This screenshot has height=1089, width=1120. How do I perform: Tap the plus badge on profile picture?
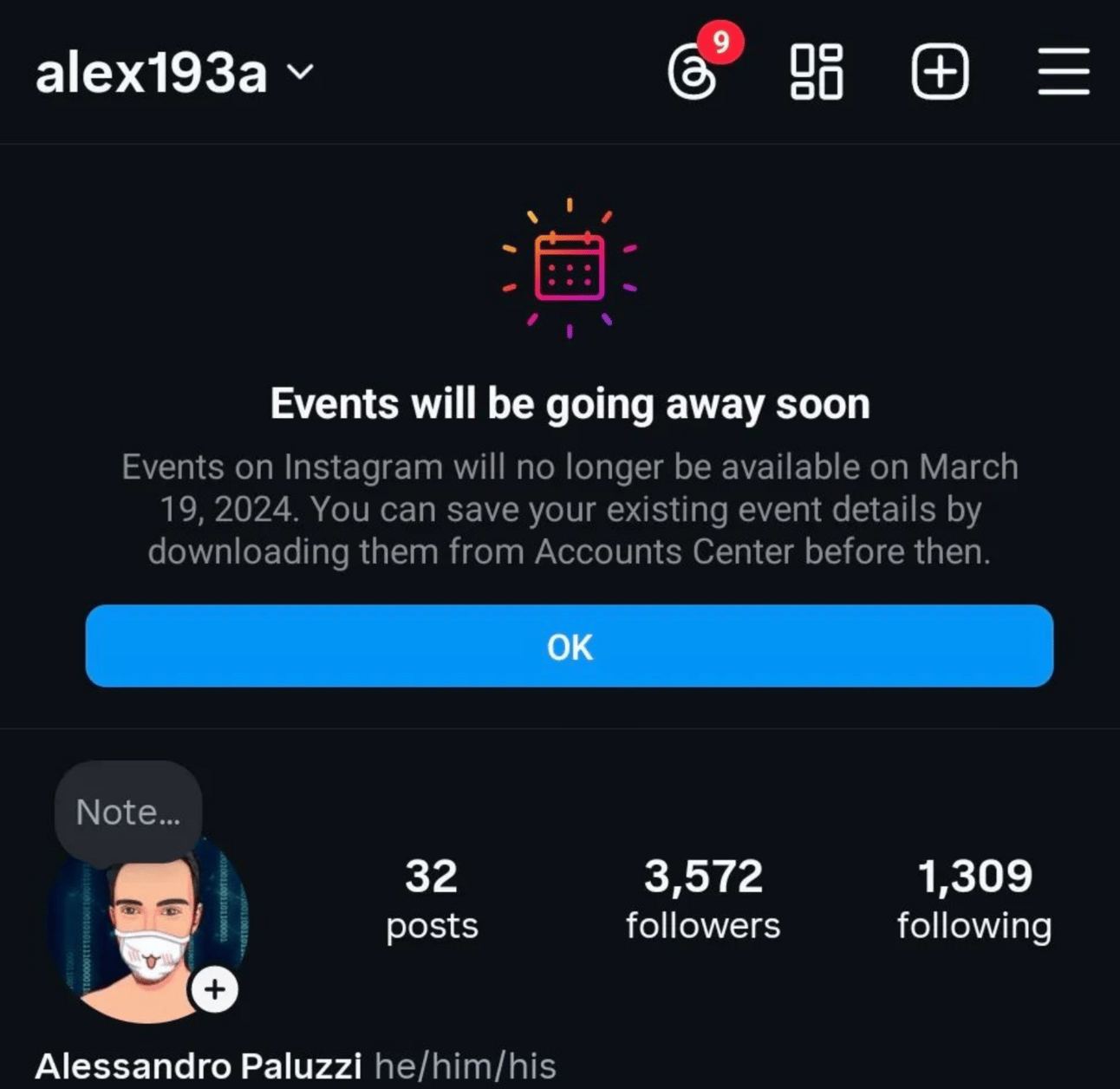[215, 989]
